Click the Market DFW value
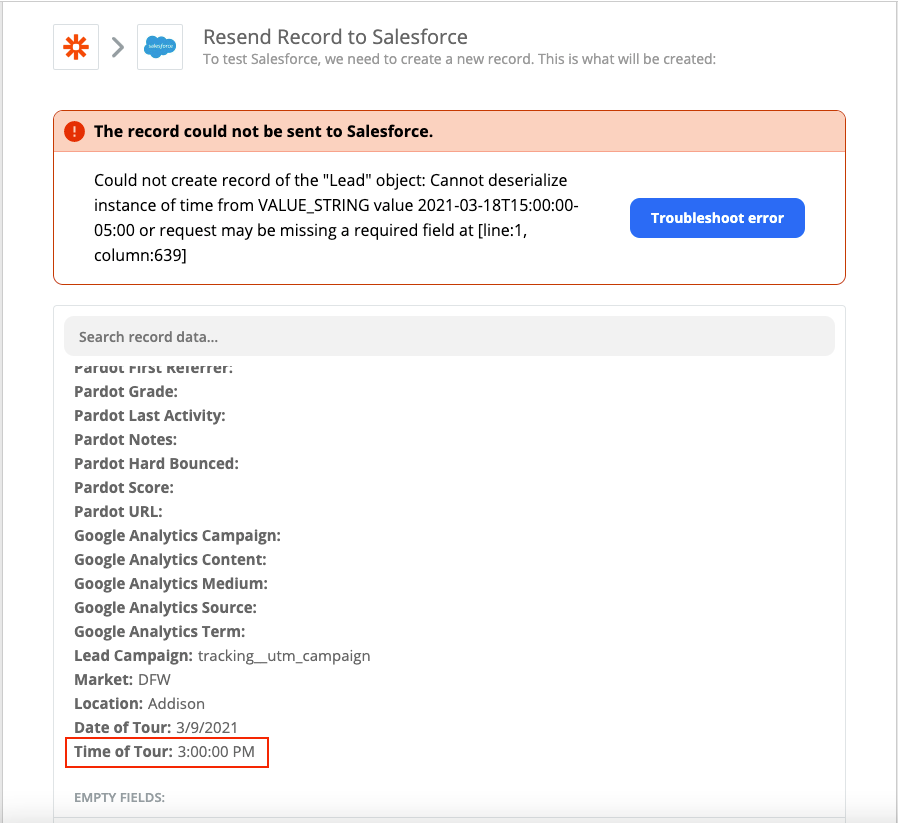Viewport: 898px width, 823px height. coord(155,680)
